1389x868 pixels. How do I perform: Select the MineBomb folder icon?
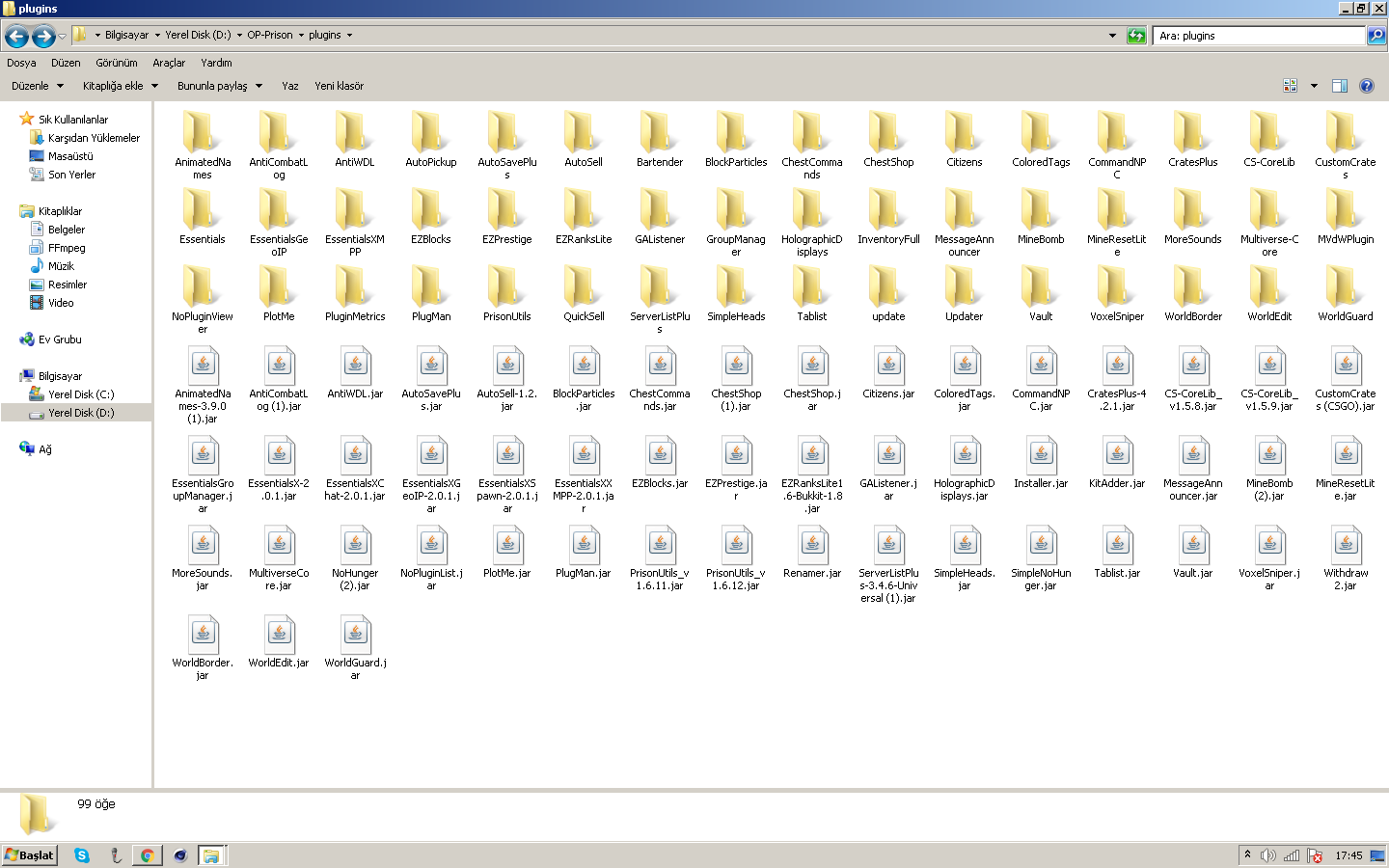1041,209
